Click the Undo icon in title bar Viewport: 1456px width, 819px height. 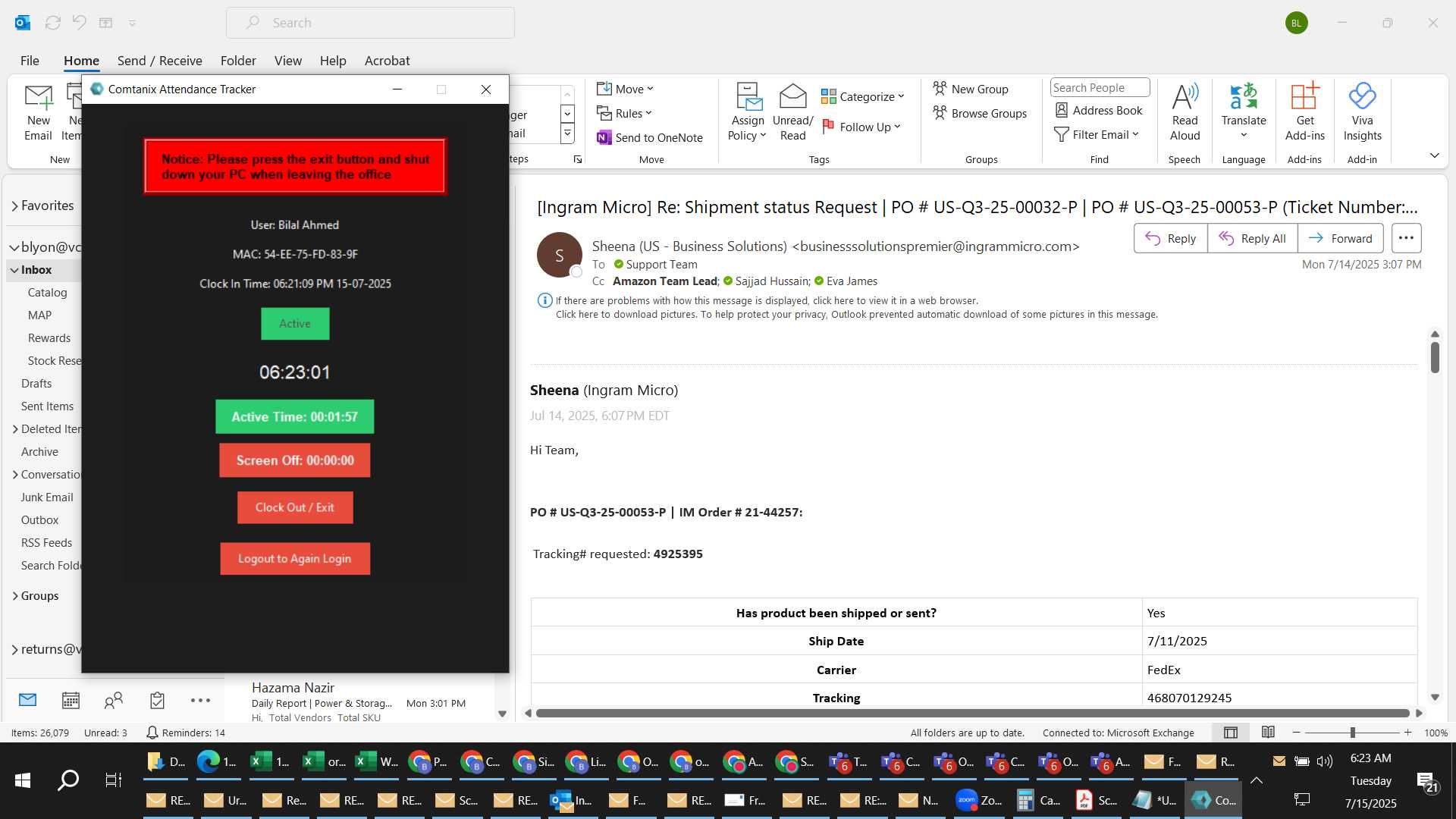tap(79, 23)
